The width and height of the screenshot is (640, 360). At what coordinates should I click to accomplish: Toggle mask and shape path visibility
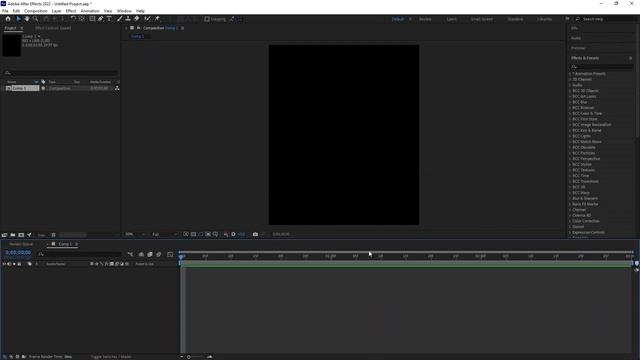(x=200, y=234)
